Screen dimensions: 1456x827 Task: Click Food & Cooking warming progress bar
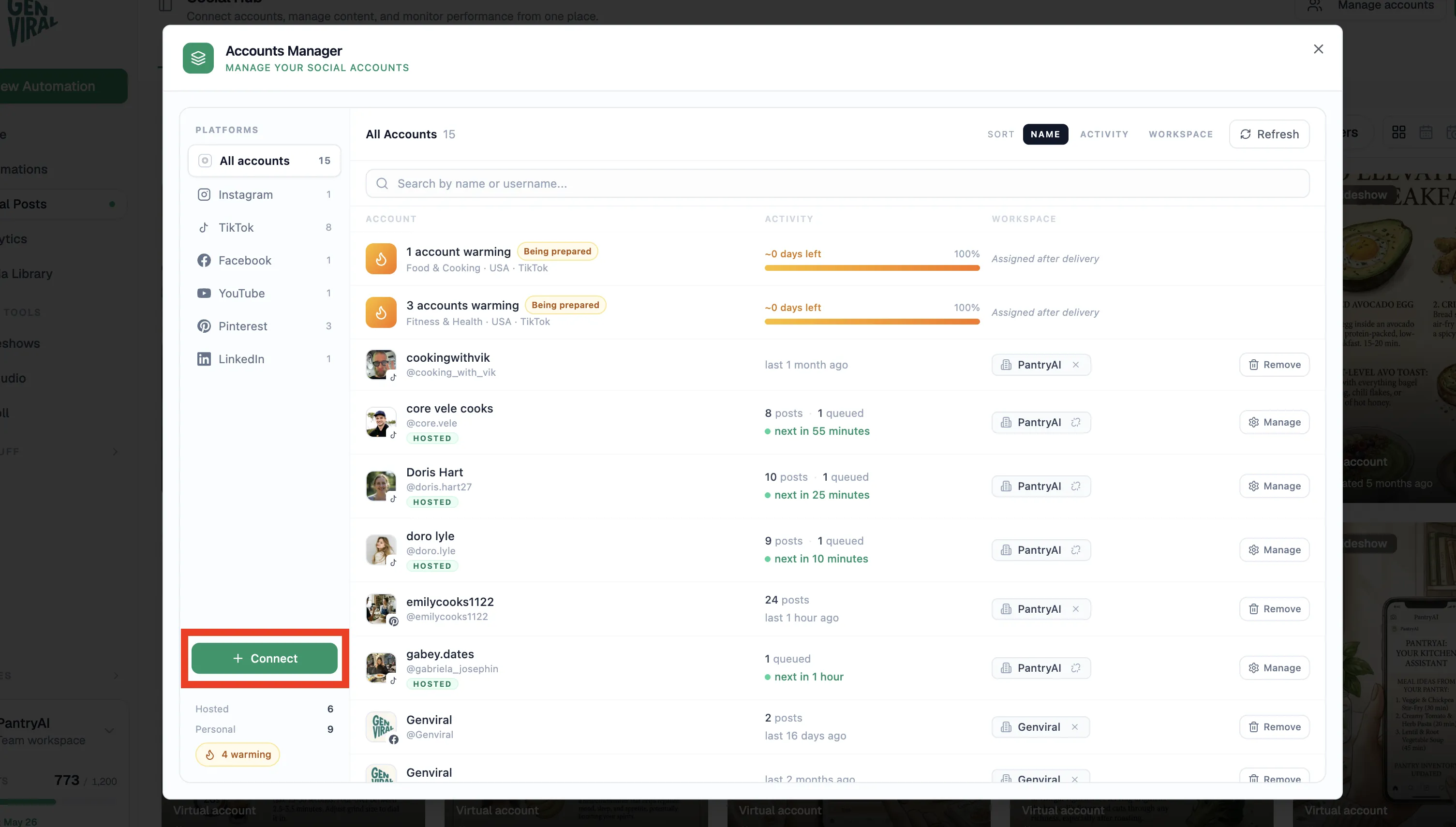click(x=872, y=268)
